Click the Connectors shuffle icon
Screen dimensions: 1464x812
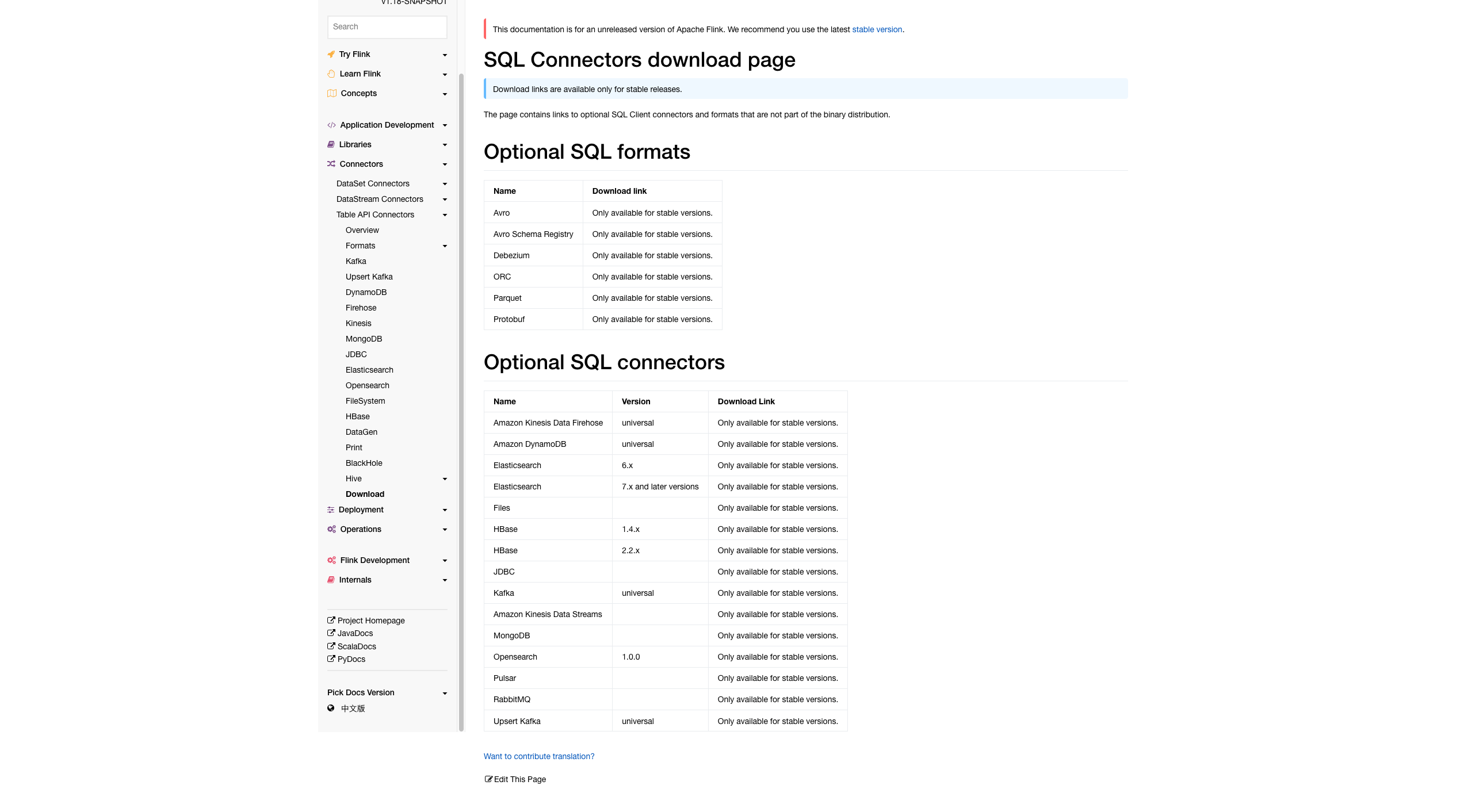(x=331, y=164)
